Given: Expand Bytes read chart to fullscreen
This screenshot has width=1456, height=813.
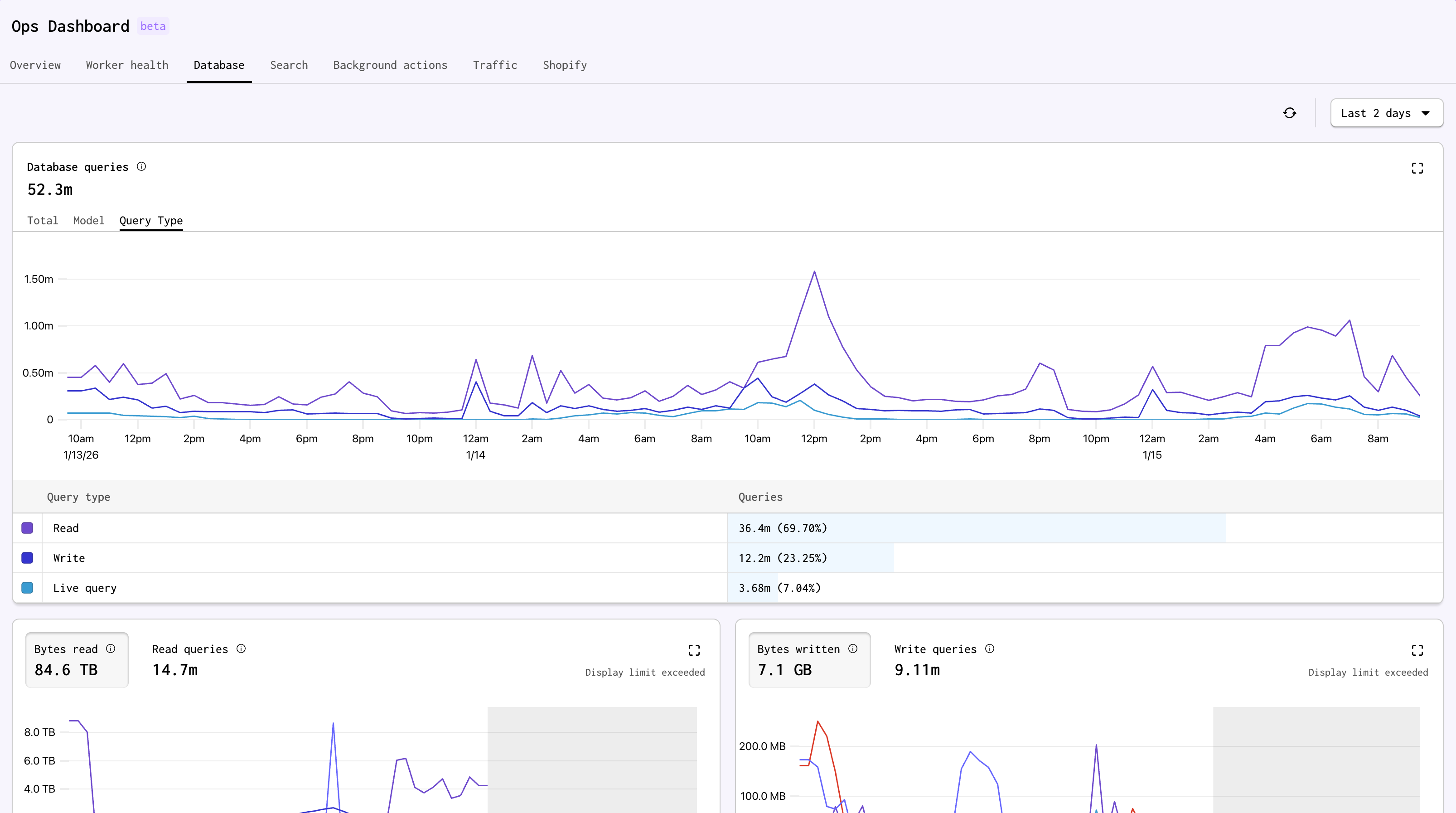Looking at the screenshot, I should (x=694, y=650).
